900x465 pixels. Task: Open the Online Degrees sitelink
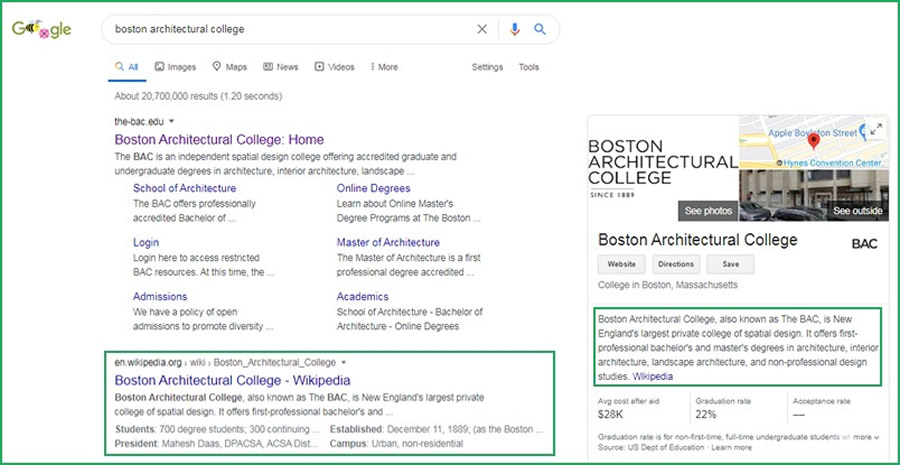click(x=374, y=188)
